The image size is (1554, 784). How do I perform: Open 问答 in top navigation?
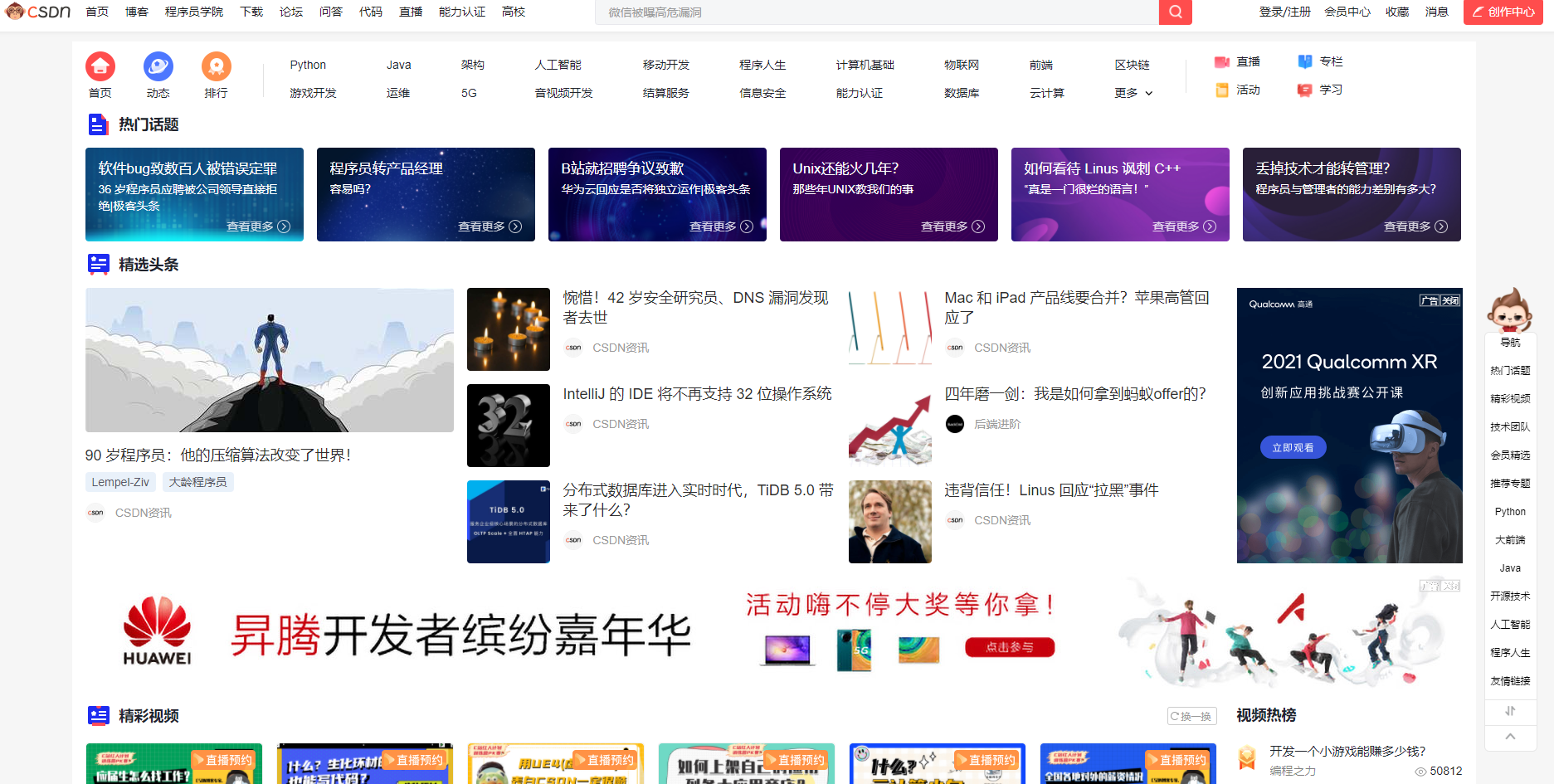[331, 12]
